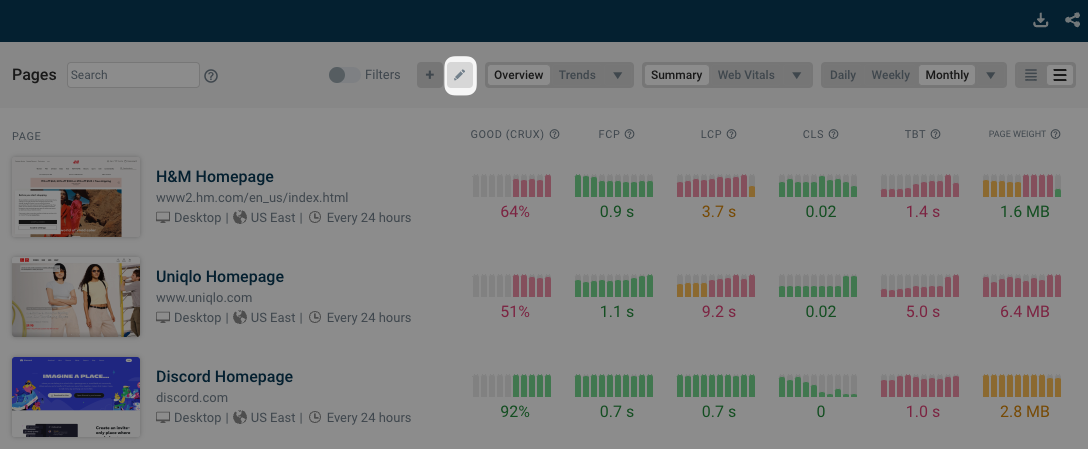1088x449 pixels.
Task: Click H&M page weight chart 1.6 MB
Action: point(1022,186)
